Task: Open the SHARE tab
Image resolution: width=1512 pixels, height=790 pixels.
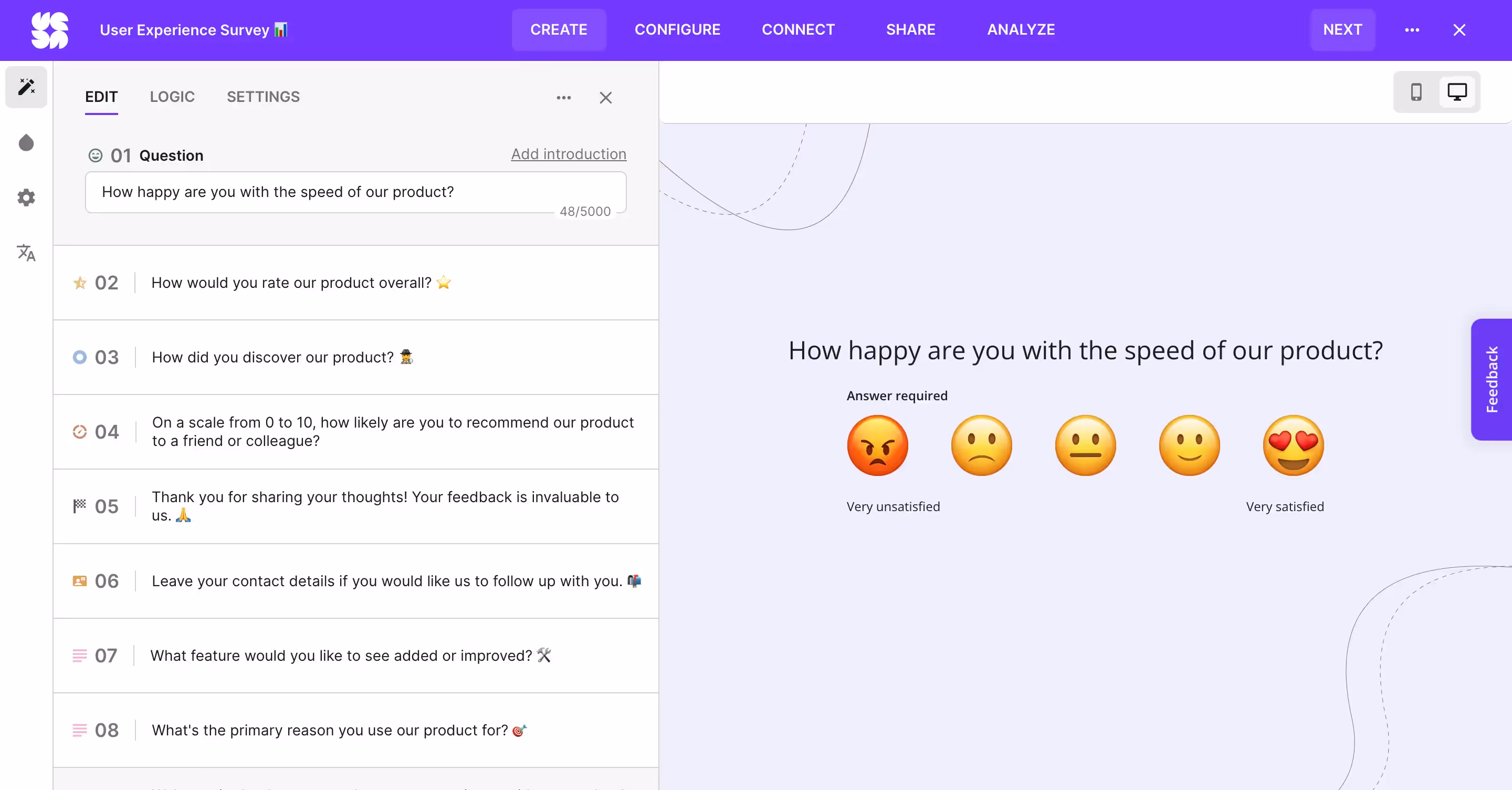Action: pos(910,30)
